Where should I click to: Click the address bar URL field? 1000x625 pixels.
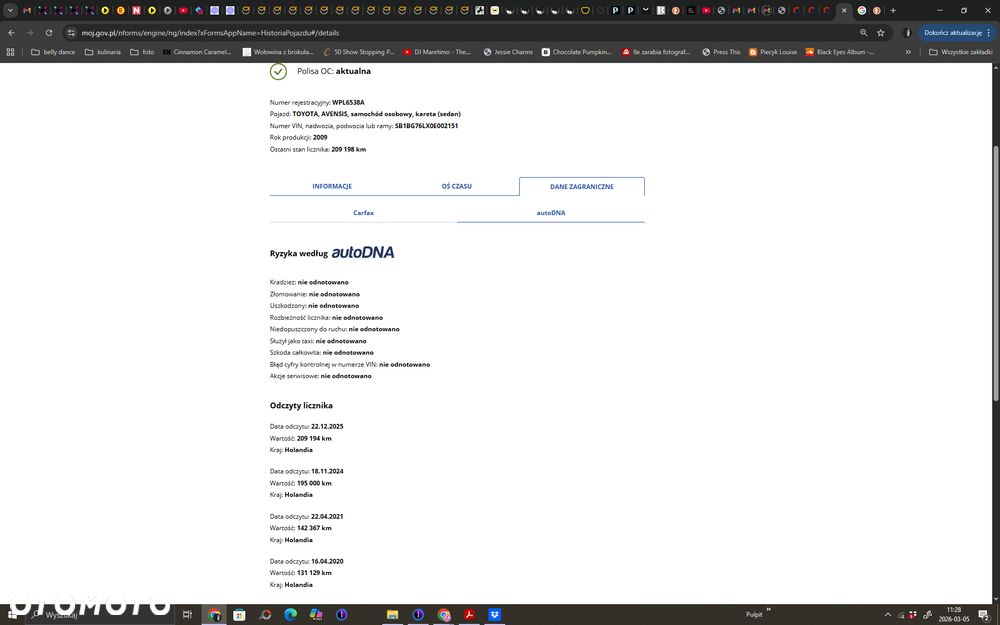(459, 33)
